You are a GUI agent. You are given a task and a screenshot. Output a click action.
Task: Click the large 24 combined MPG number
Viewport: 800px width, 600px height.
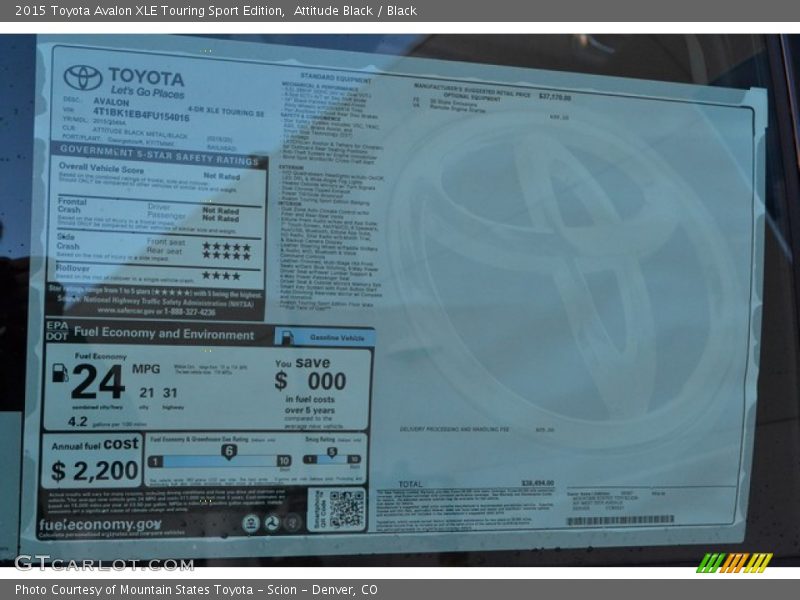click(98, 381)
